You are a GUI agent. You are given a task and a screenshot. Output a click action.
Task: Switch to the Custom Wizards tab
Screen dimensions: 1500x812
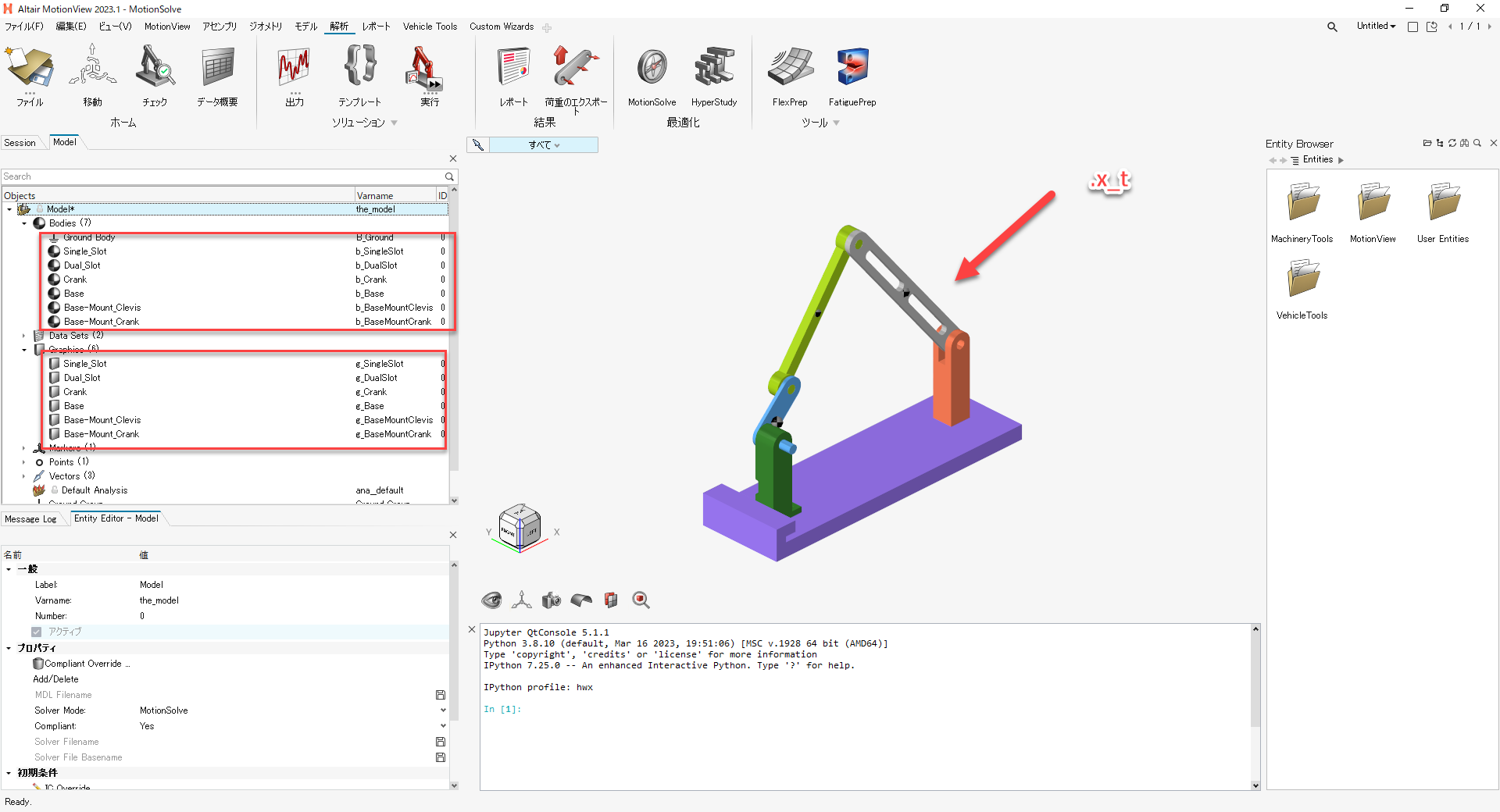tap(502, 27)
